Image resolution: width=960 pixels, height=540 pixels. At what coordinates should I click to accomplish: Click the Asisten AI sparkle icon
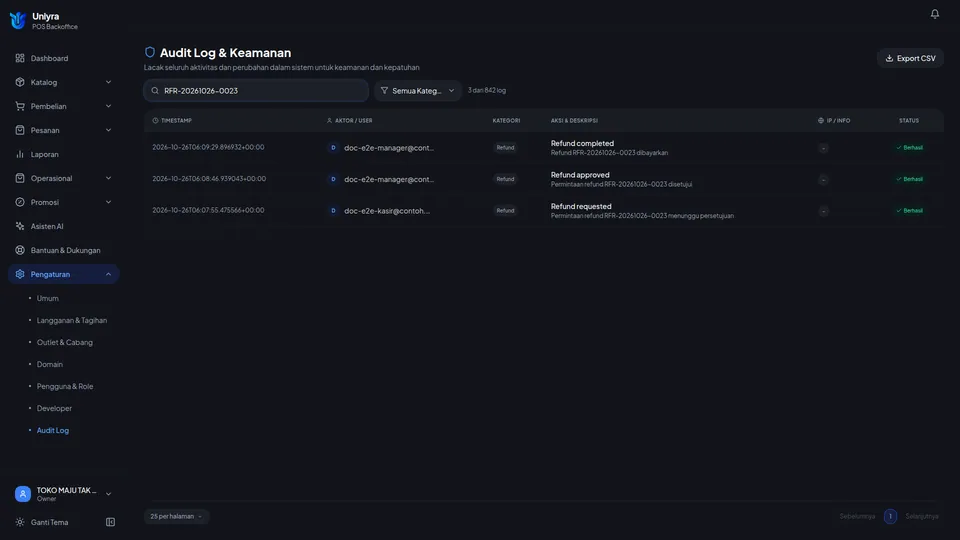tap(20, 226)
